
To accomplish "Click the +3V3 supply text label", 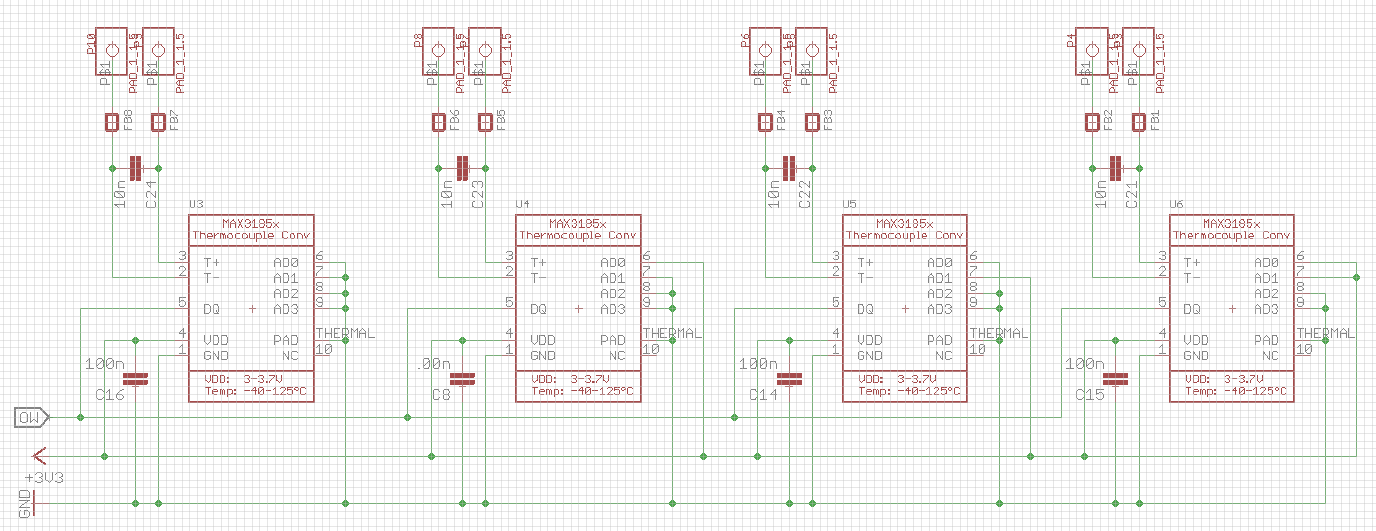I will 45,478.
